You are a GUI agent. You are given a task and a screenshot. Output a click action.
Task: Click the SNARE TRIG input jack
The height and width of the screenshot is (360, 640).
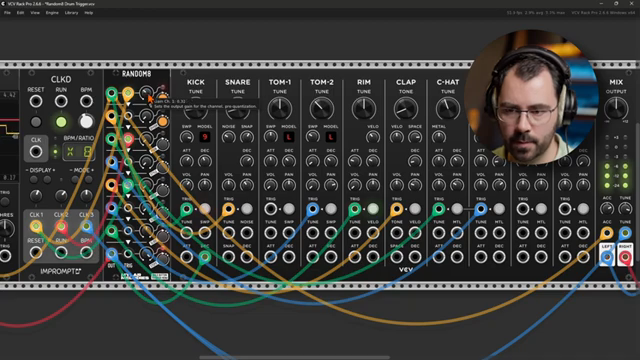point(229,209)
